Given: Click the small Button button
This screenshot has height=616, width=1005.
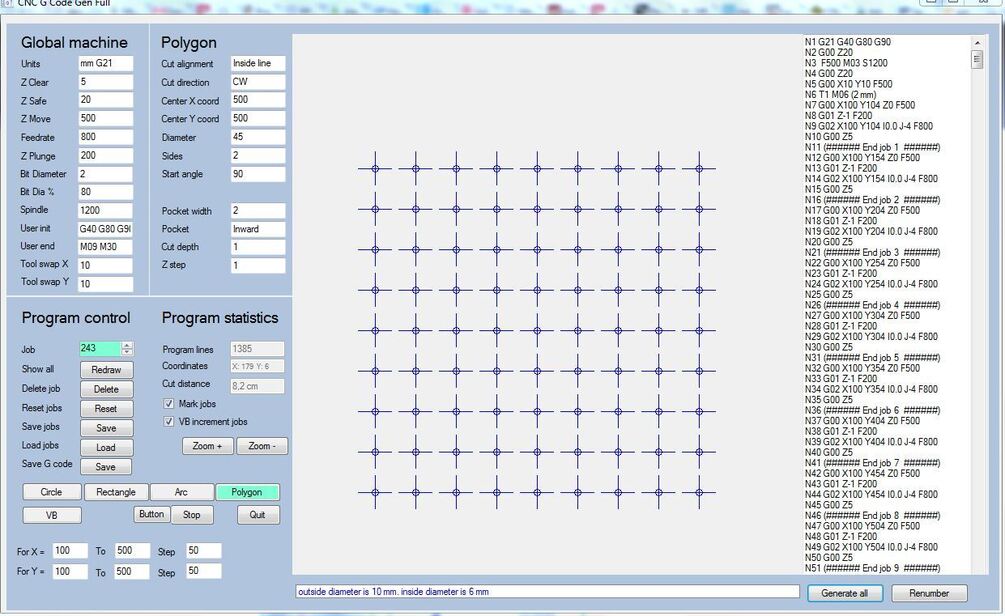Looking at the screenshot, I should tap(151, 514).
